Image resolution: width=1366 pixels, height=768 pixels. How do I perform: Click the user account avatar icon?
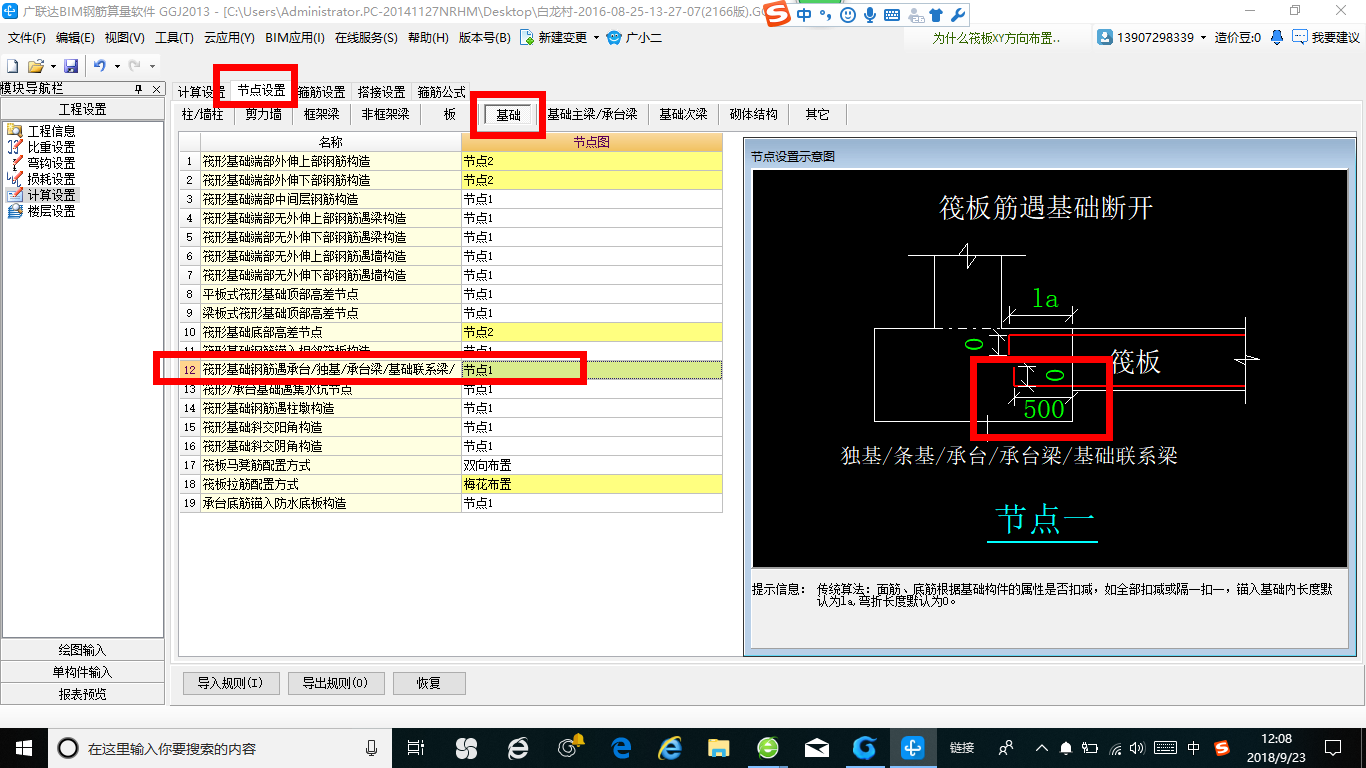(x=1105, y=37)
